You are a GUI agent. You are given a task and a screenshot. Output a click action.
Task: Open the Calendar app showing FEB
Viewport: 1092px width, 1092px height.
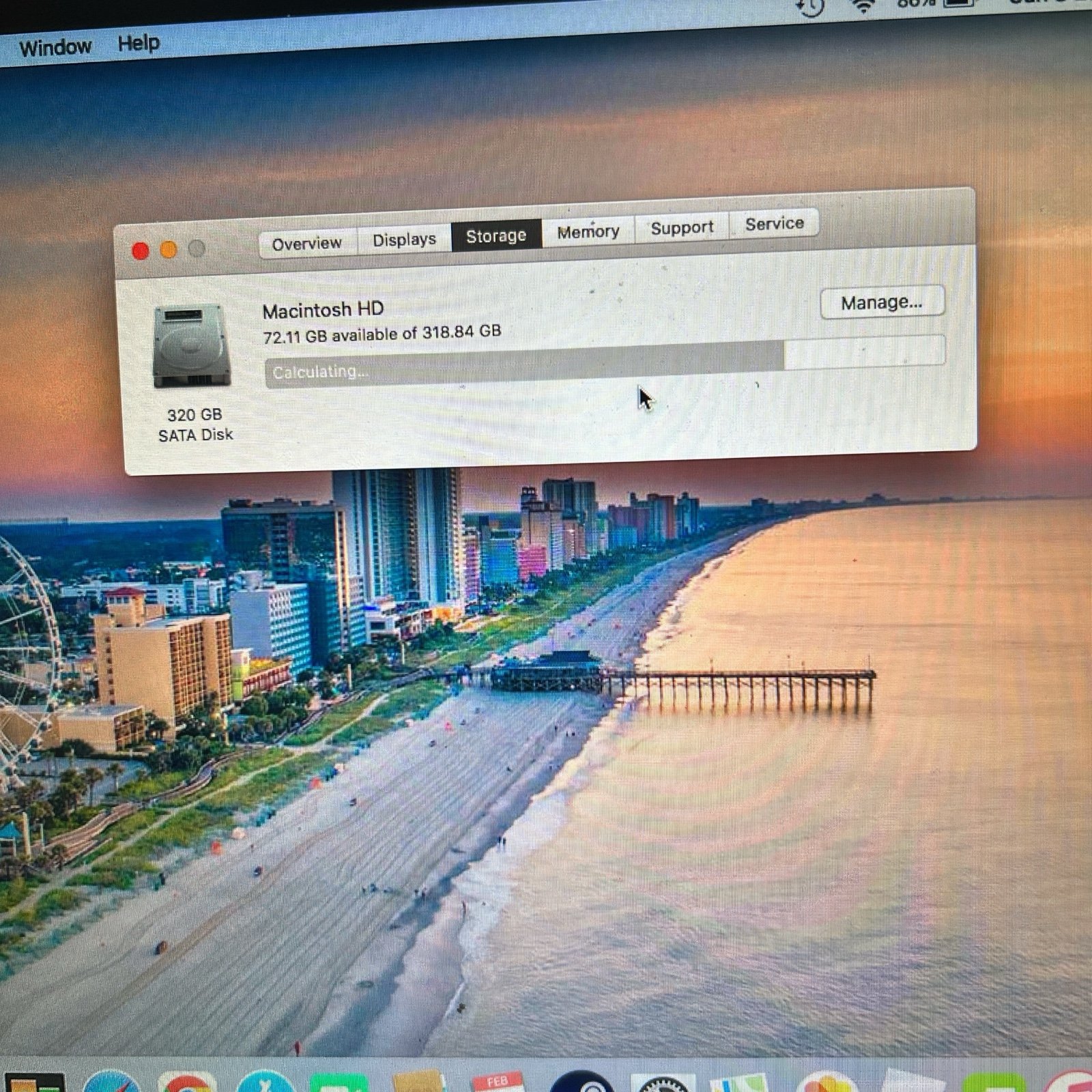pos(498,1082)
